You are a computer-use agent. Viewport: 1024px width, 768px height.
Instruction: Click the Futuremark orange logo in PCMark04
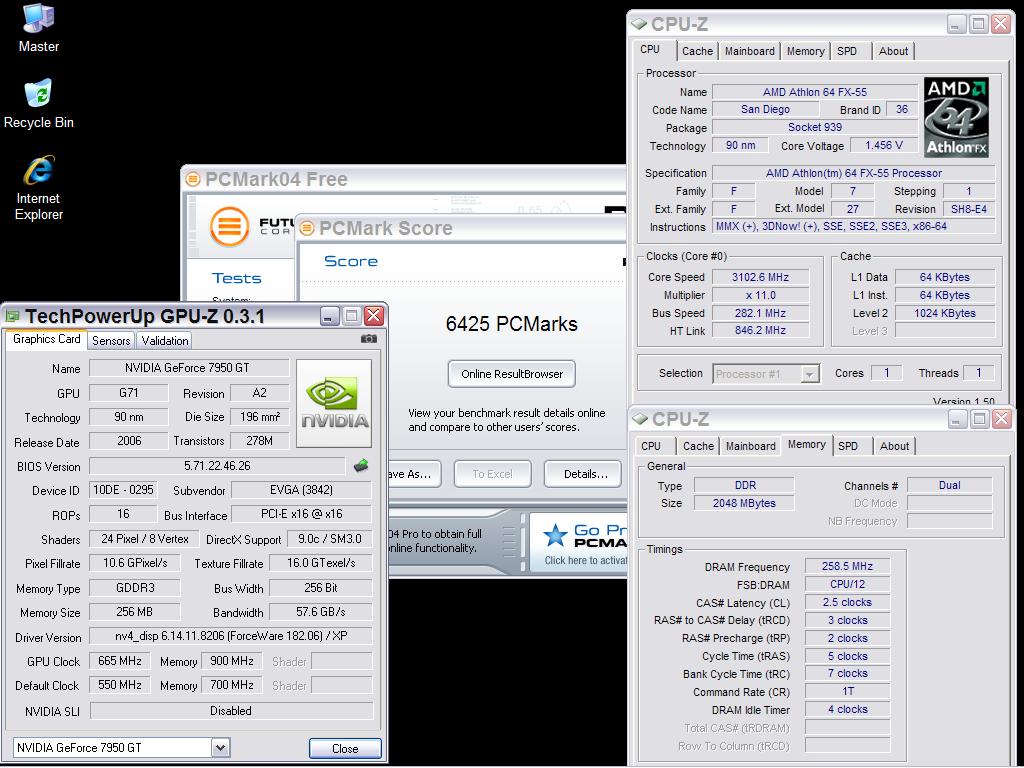tap(229, 226)
